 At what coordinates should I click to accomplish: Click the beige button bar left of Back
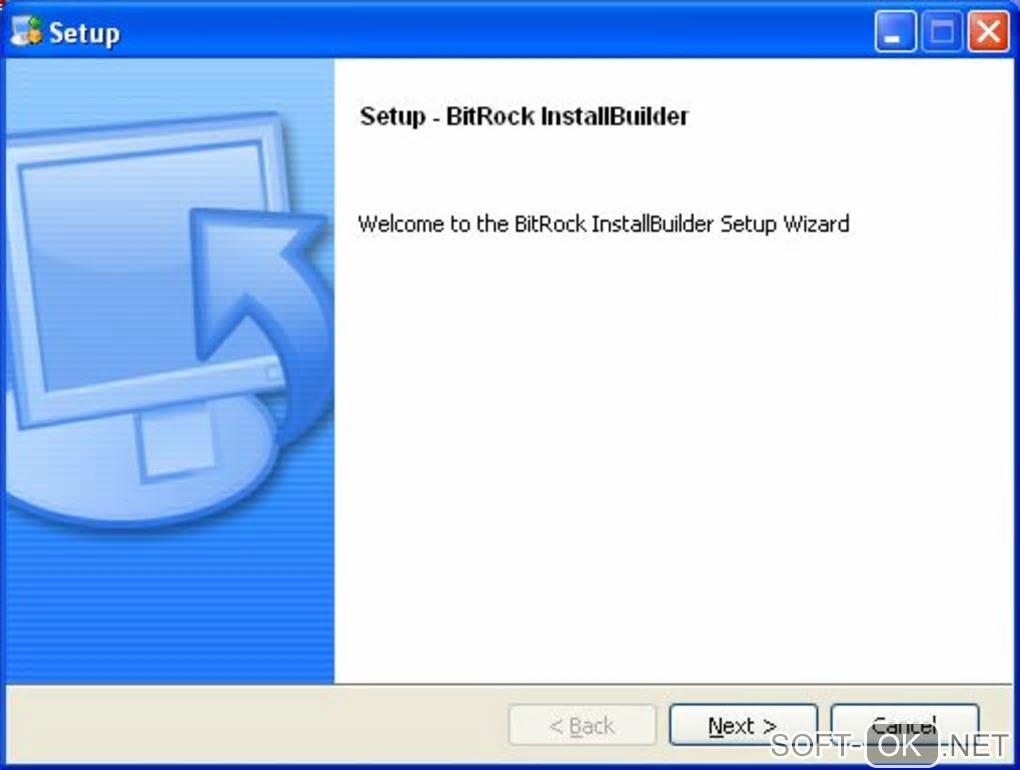coord(257,725)
